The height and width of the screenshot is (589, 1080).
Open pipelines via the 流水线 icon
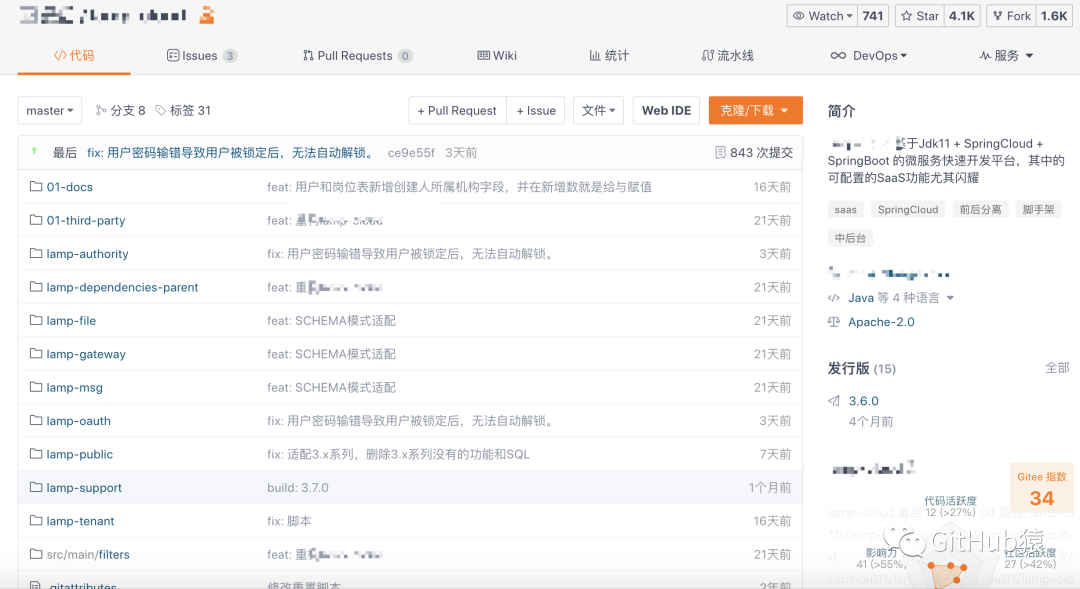[706, 56]
